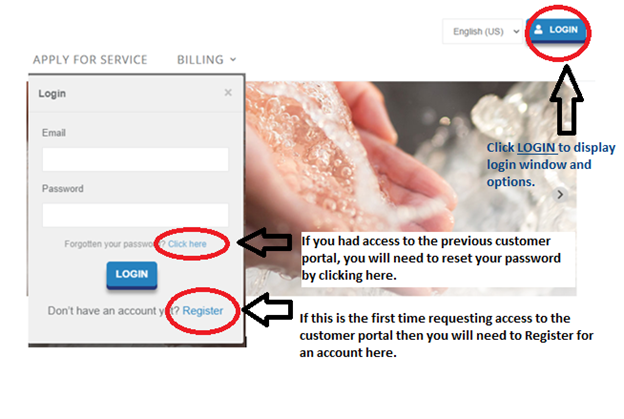Open the Register link

tap(203, 311)
